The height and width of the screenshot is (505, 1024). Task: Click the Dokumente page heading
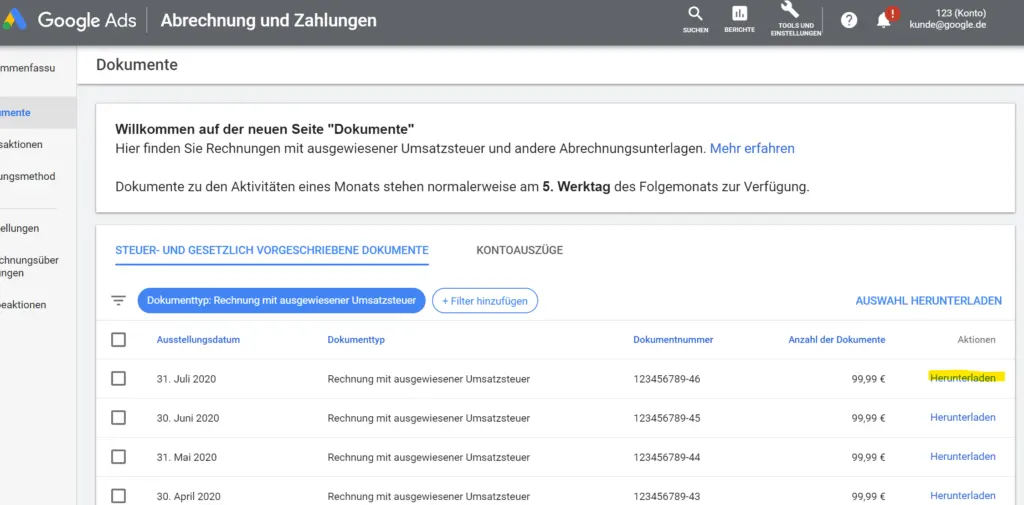point(136,65)
